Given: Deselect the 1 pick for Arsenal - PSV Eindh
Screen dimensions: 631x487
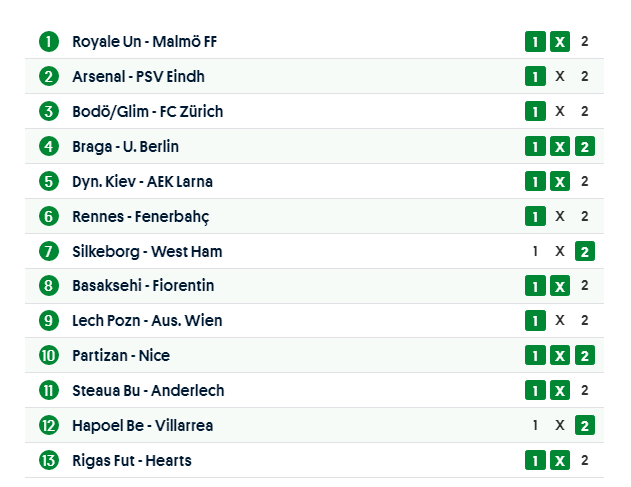Looking at the screenshot, I should (535, 77).
